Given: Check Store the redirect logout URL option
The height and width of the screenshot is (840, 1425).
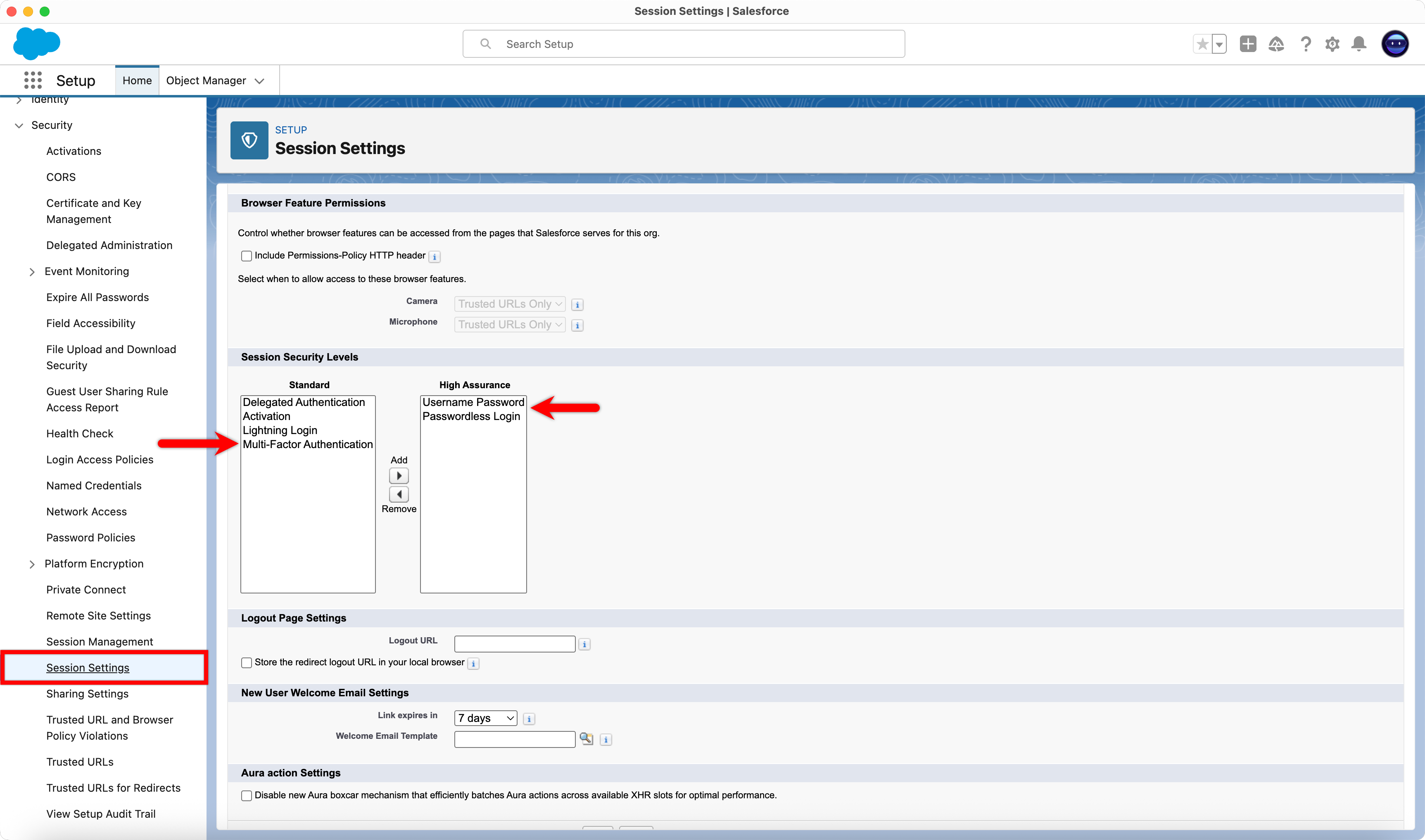Looking at the screenshot, I should 246,663.
